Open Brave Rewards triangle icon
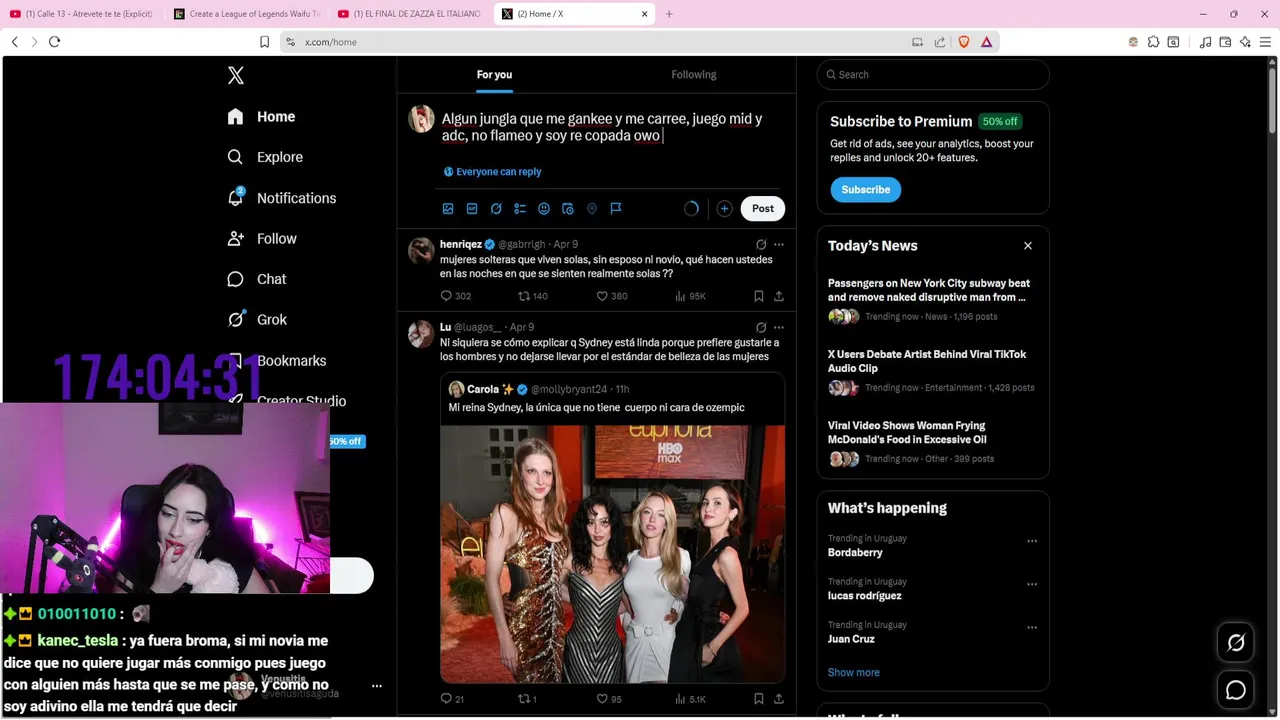The image size is (1280, 720). [x=986, y=42]
